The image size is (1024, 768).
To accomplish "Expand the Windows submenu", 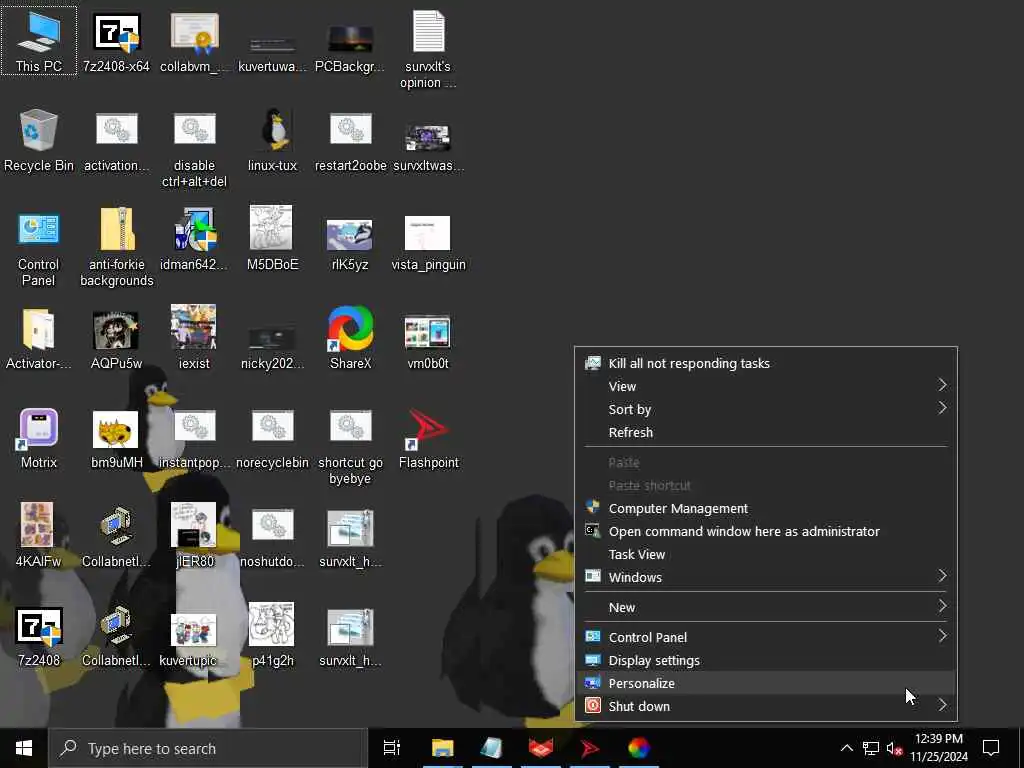I will (x=766, y=577).
